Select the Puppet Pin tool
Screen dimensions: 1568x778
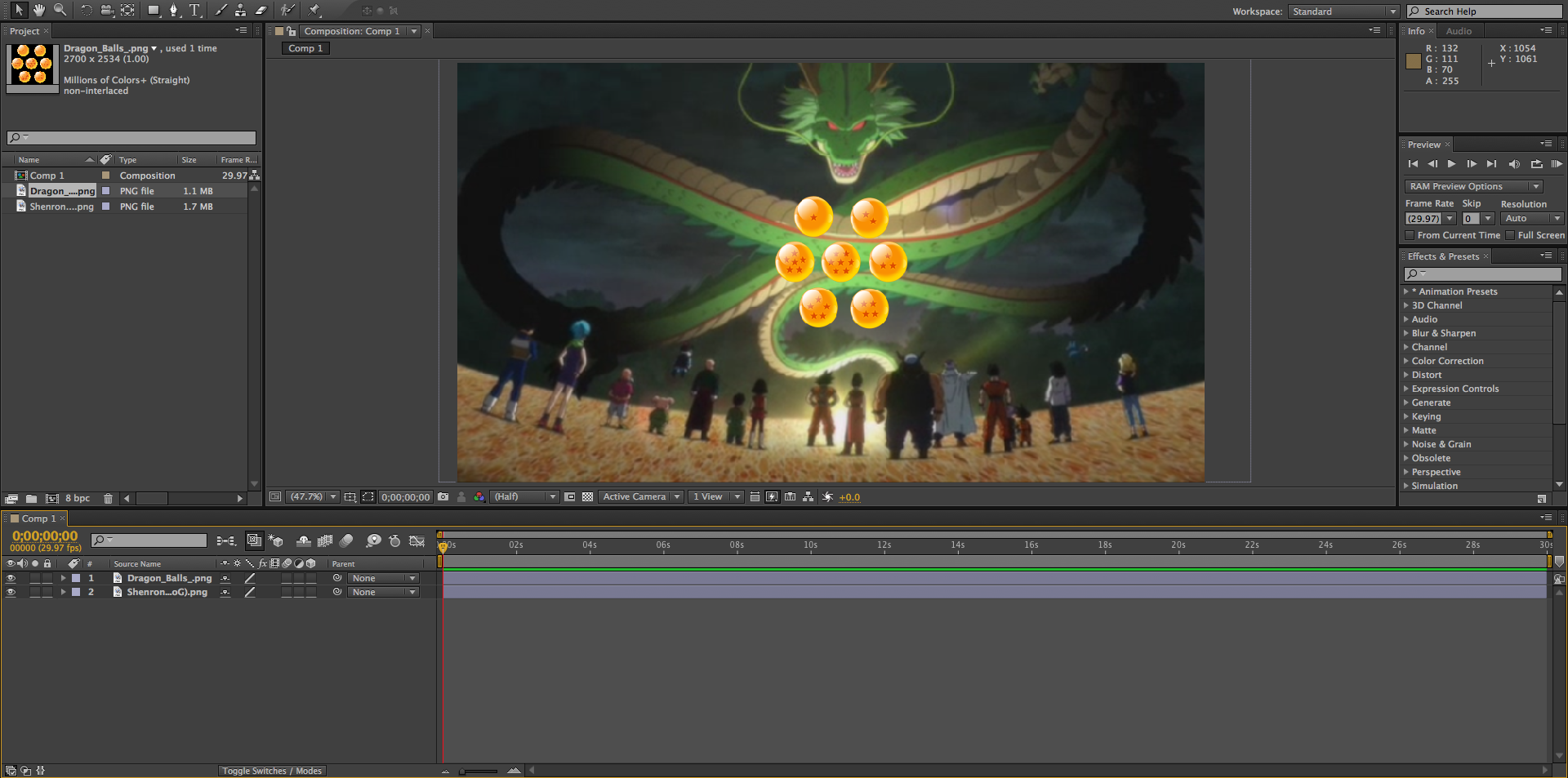[x=314, y=10]
